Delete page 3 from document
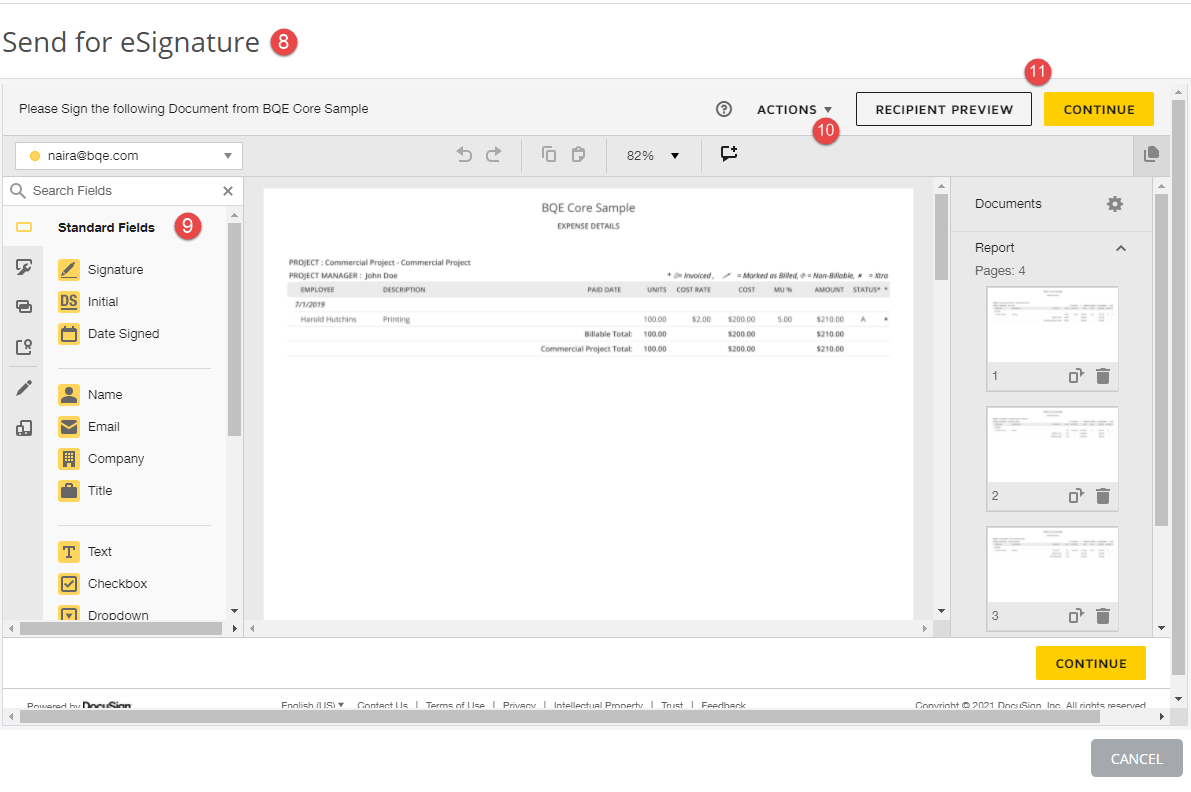The width and height of the screenshot is (1191, 792). tap(1103, 616)
